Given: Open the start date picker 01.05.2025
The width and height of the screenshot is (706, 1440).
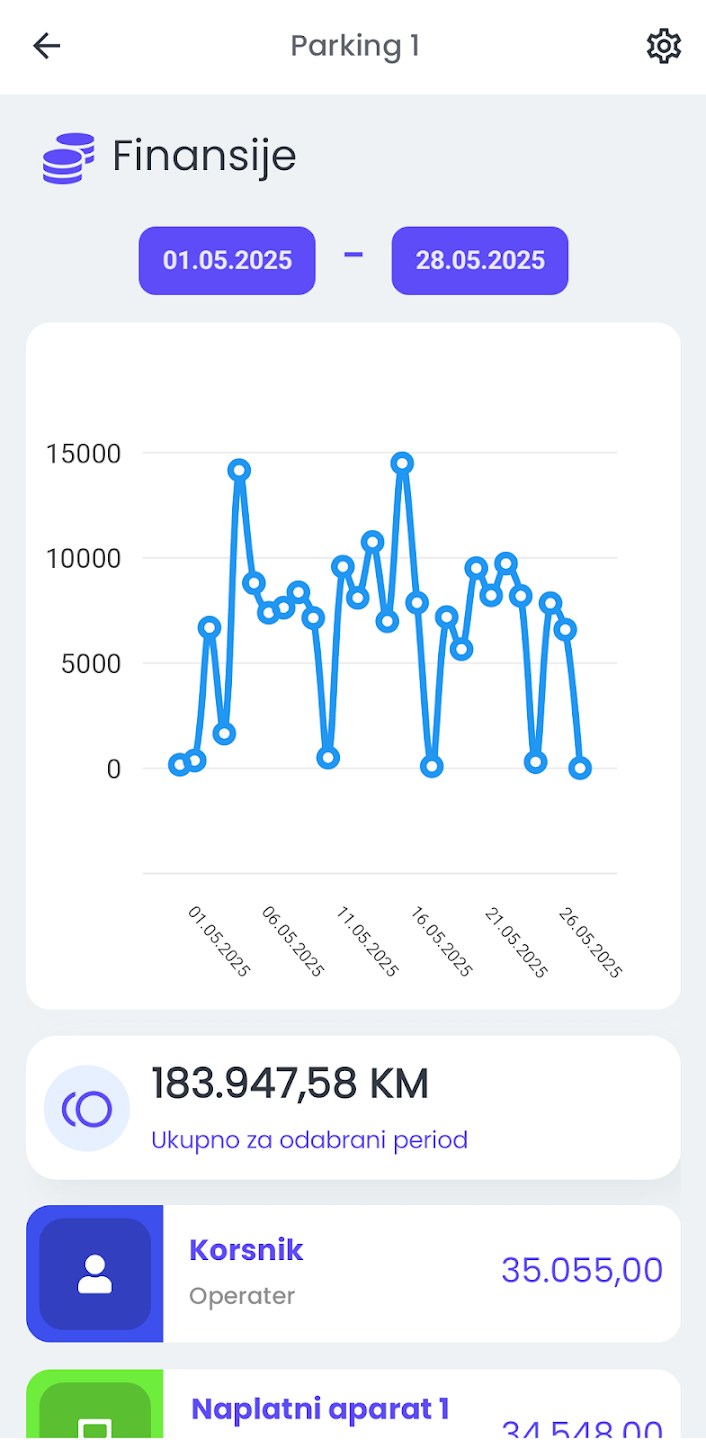Looking at the screenshot, I should [x=227, y=261].
